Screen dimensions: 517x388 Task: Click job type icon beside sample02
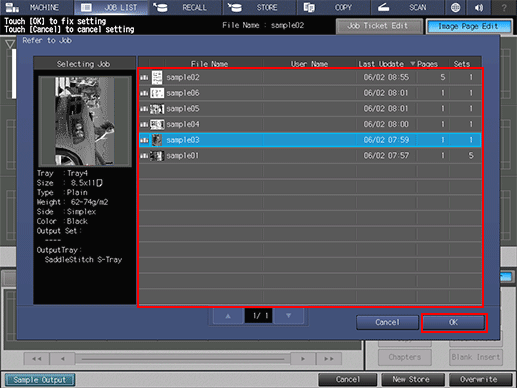click(x=144, y=77)
